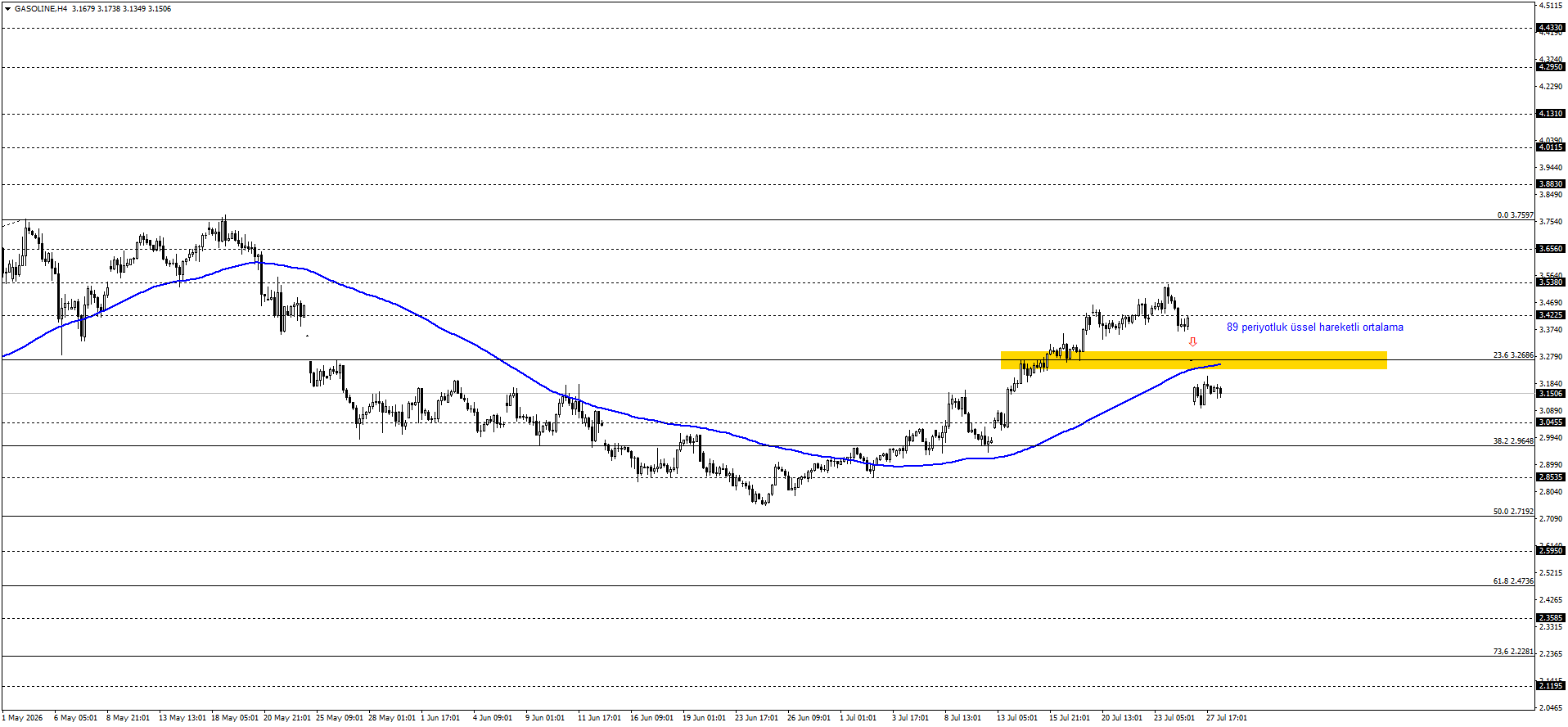Select the 50.0 2.7192 Fibonacci level label
Viewport: 1568px width, 727px height.
[x=1513, y=512]
